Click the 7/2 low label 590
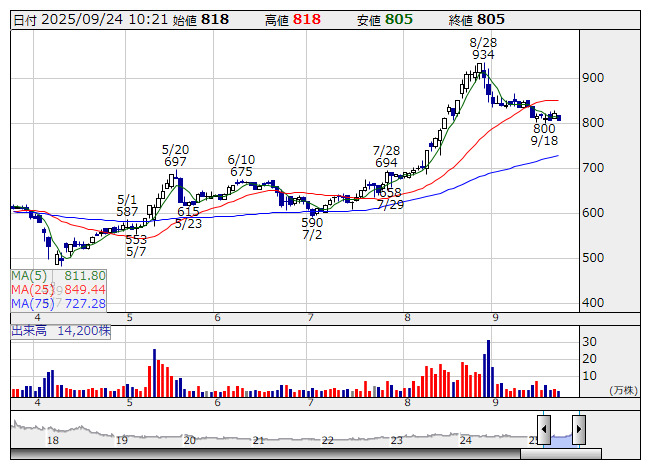Viewport: 653px width, 470px height. (x=312, y=222)
